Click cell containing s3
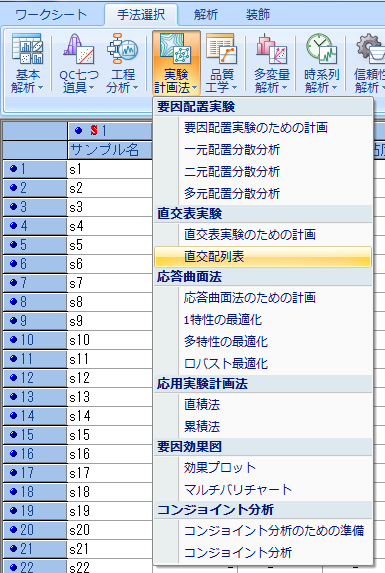This screenshot has width=385, height=573. coord(110,207)
